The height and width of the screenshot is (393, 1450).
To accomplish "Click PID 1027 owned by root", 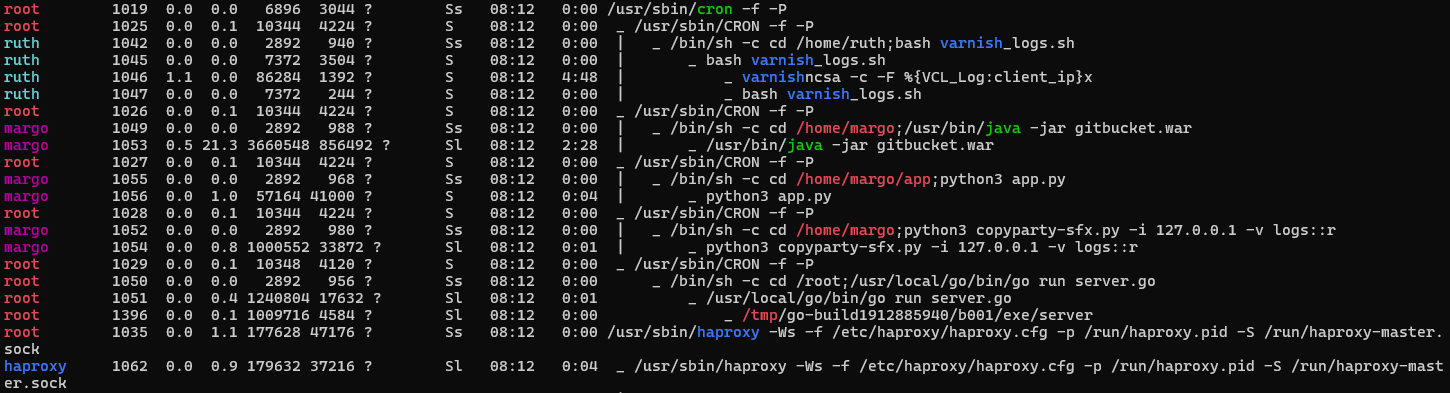I will [130, 163].
